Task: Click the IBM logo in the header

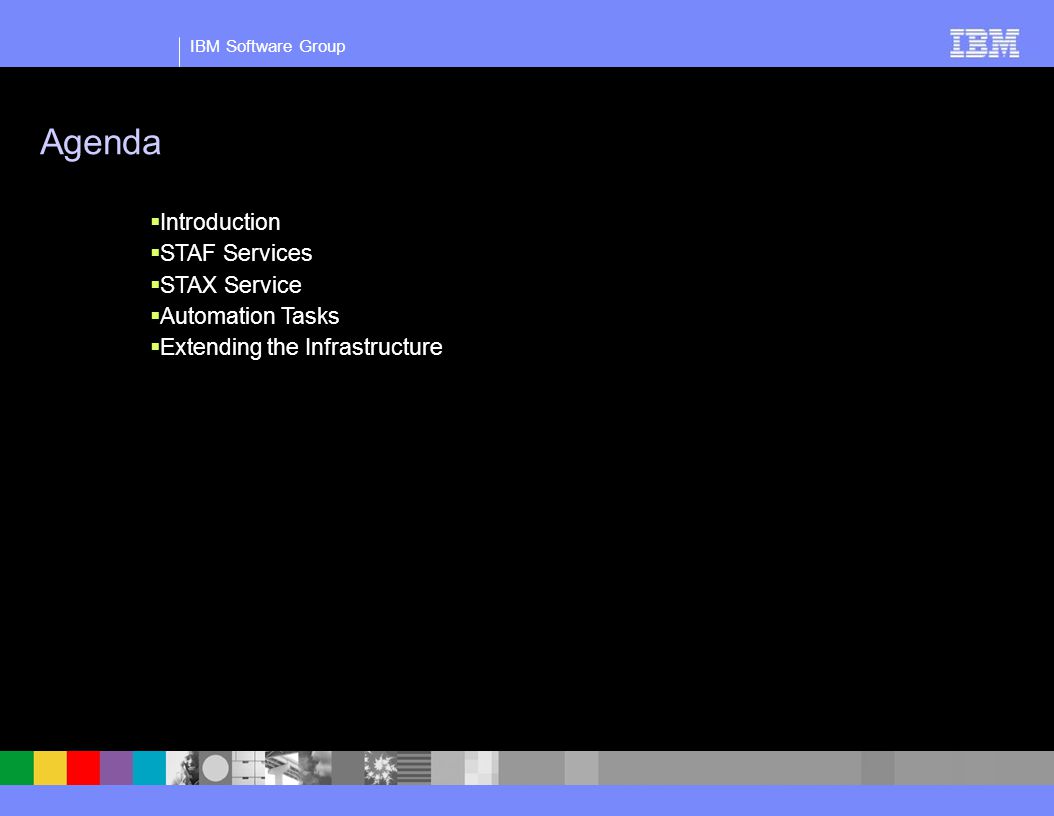Action: (984, 43)
